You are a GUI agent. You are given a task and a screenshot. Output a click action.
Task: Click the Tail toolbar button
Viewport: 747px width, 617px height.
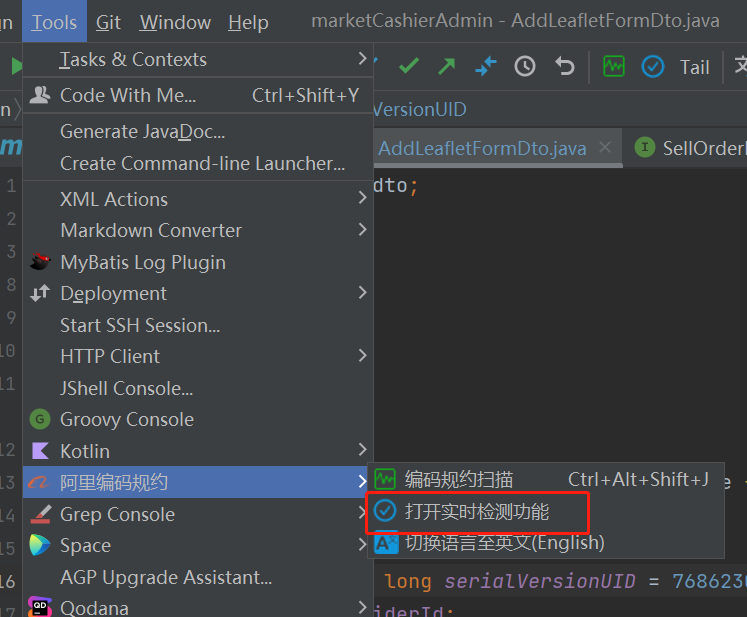point(695,67)
